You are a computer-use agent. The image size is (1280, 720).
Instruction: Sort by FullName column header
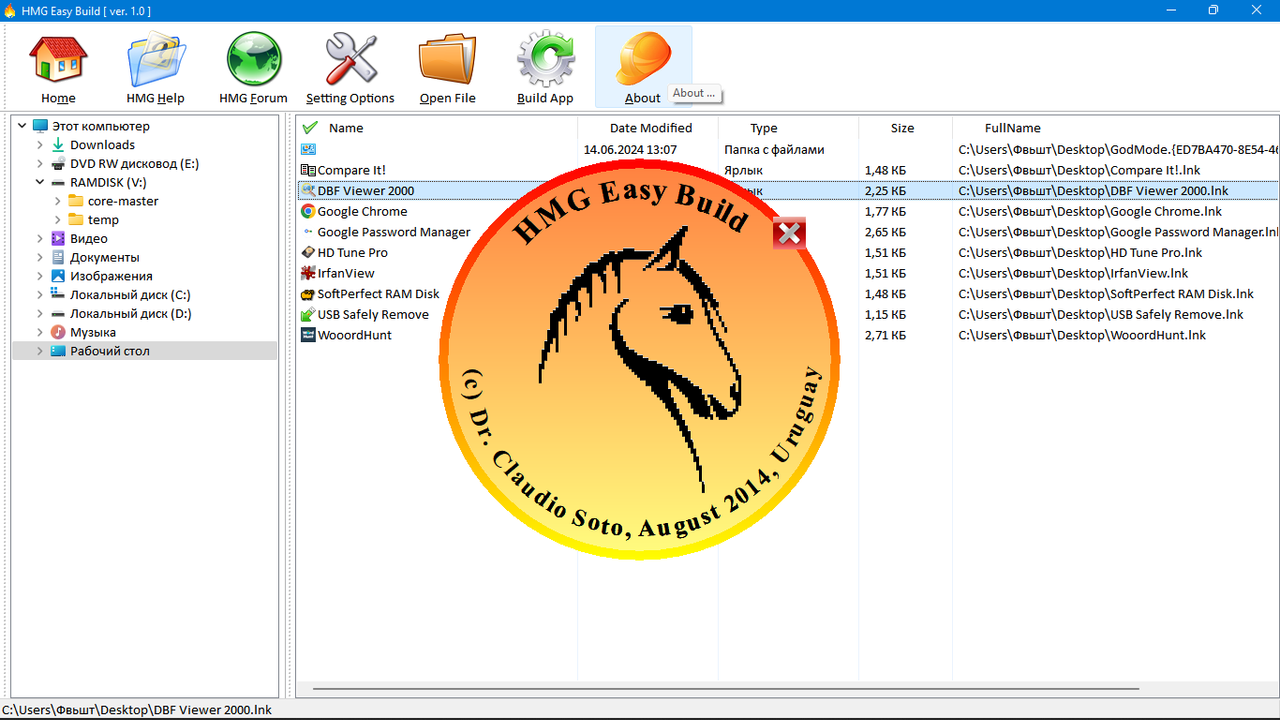pyautogui.click(x=1012, y=128)
